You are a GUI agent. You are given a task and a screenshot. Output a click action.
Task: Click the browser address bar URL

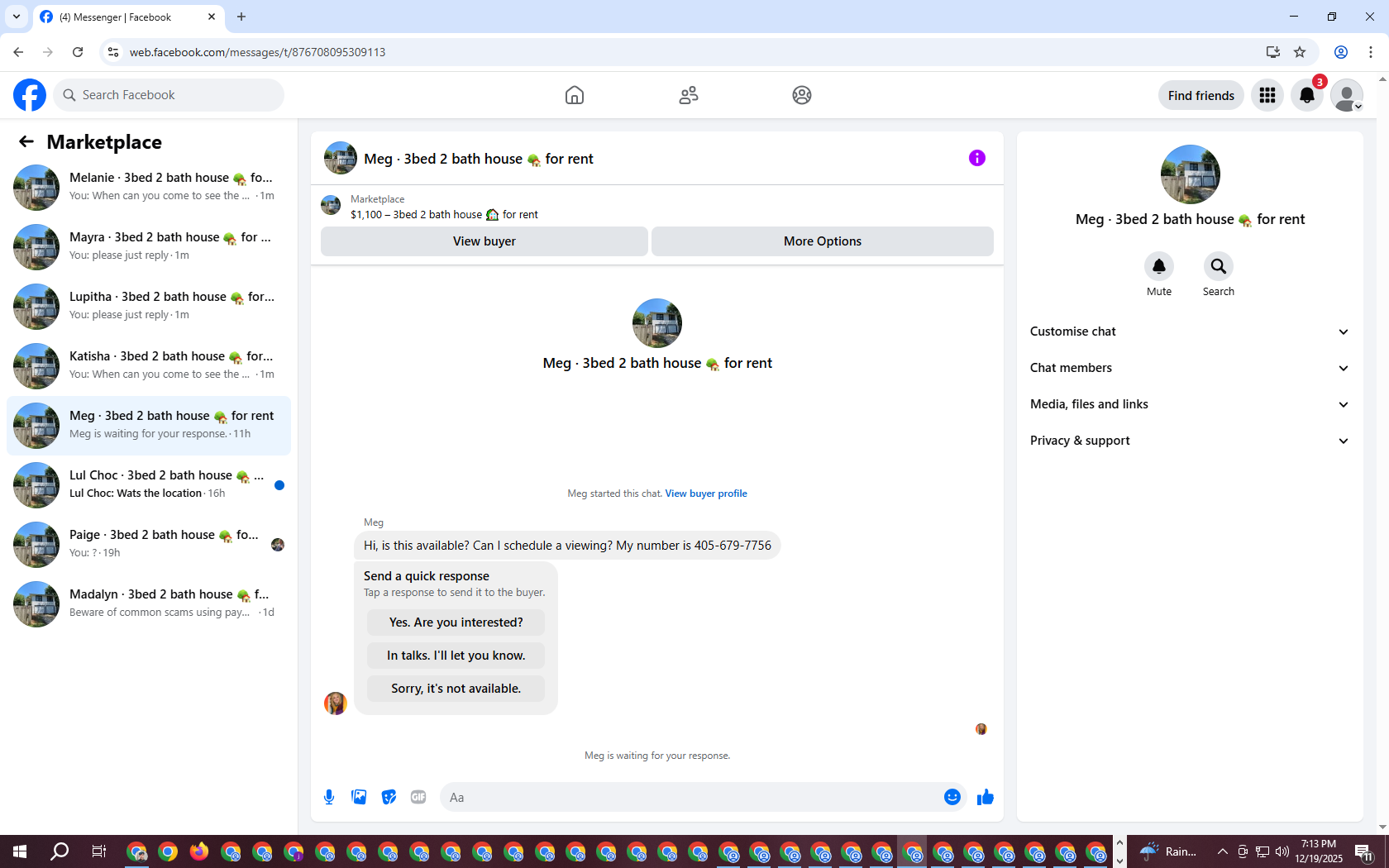pyautogui.click(x=257, y=52)
